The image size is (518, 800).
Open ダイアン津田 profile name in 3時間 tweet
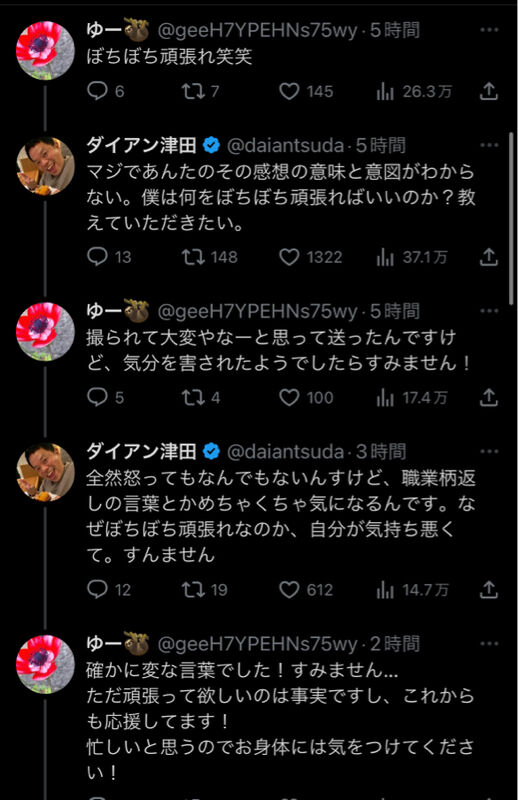[x=141, y=452]
